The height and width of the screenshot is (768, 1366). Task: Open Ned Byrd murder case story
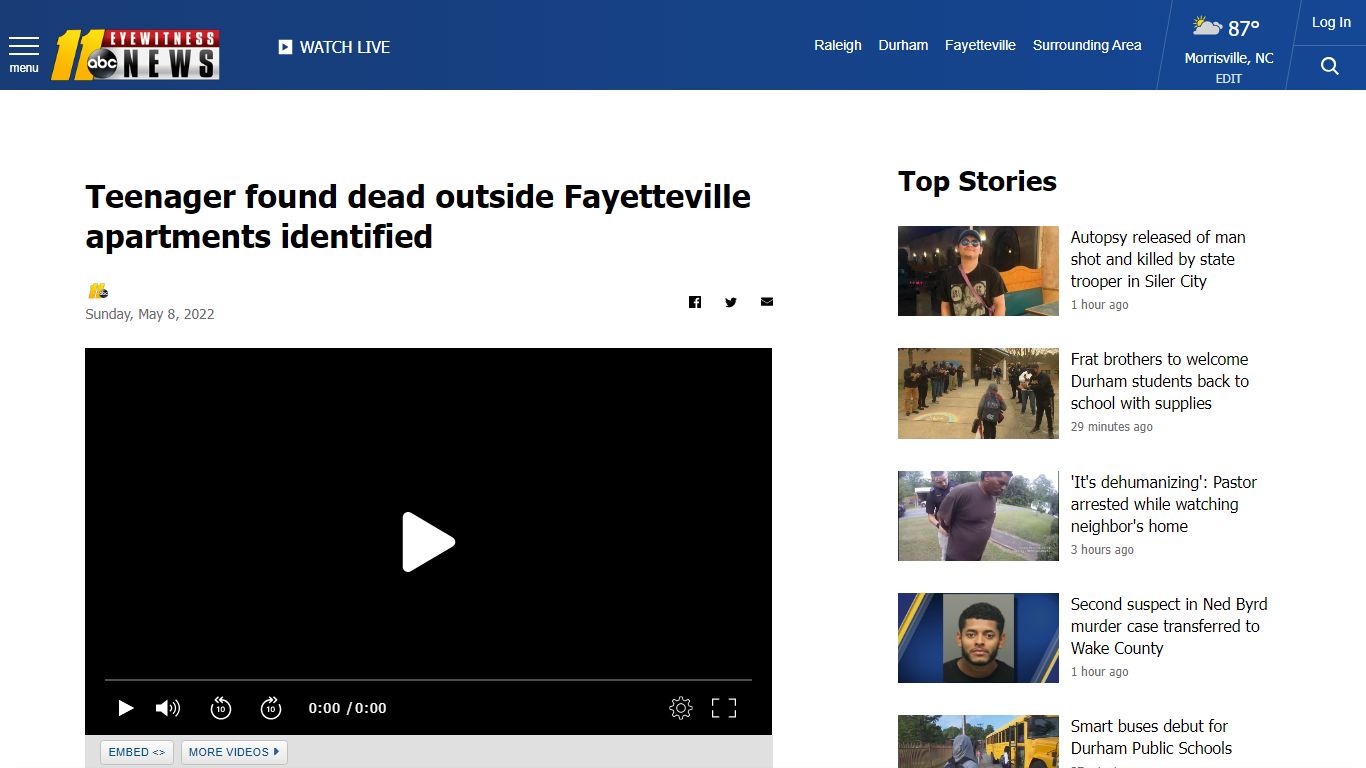[x=1169, y=626]
